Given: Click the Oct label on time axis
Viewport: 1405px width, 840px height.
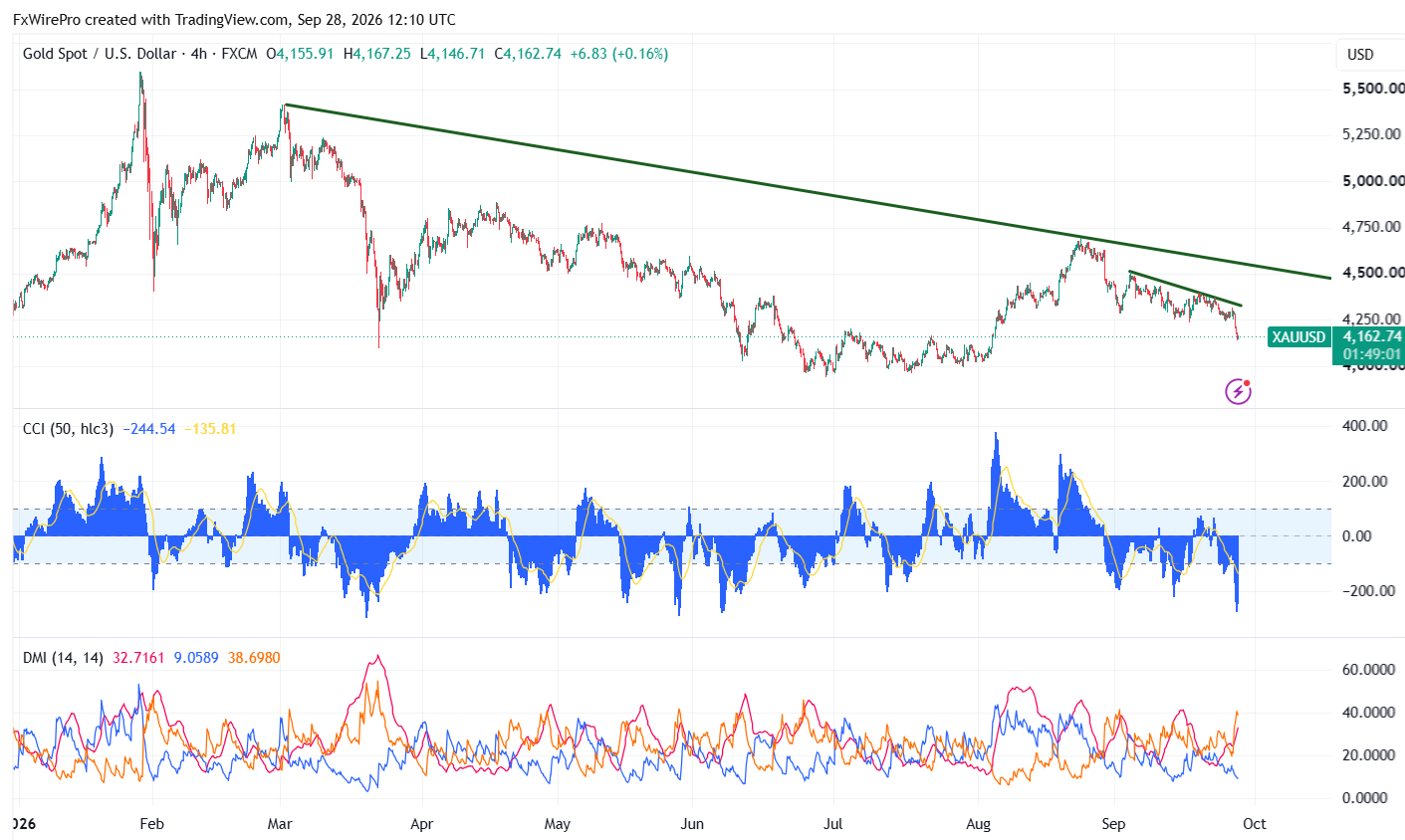Looking at the screenshot, I should [x=1255, y=824].
